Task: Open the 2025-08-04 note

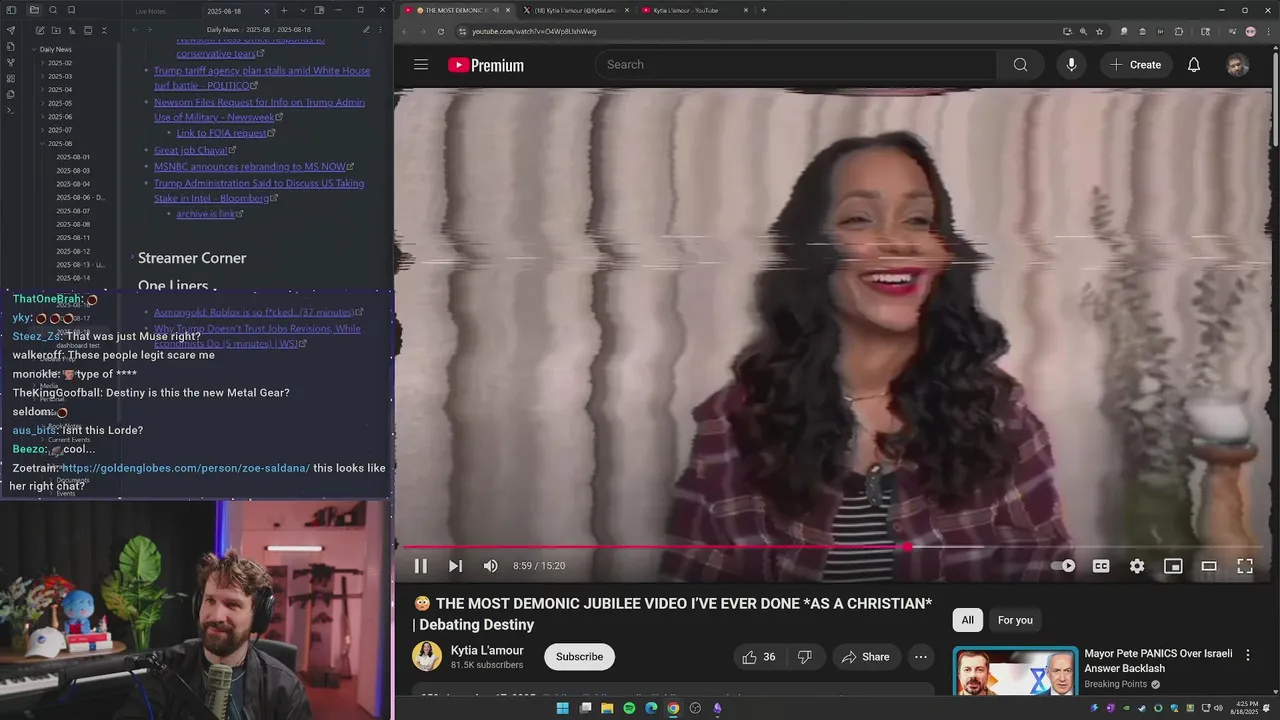Action: (73, 184)
